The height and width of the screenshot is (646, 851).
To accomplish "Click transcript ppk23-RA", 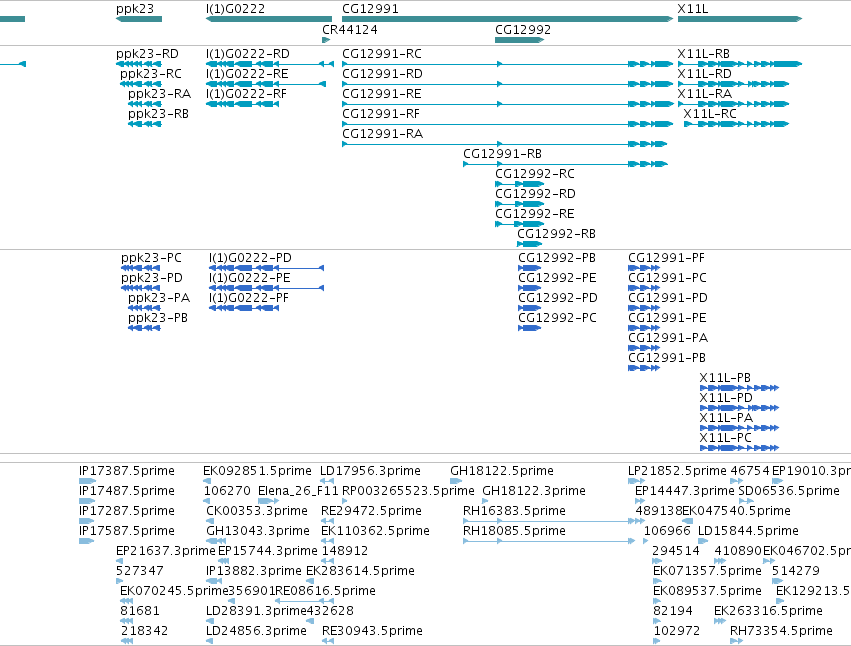I will (x=145, y=104).
